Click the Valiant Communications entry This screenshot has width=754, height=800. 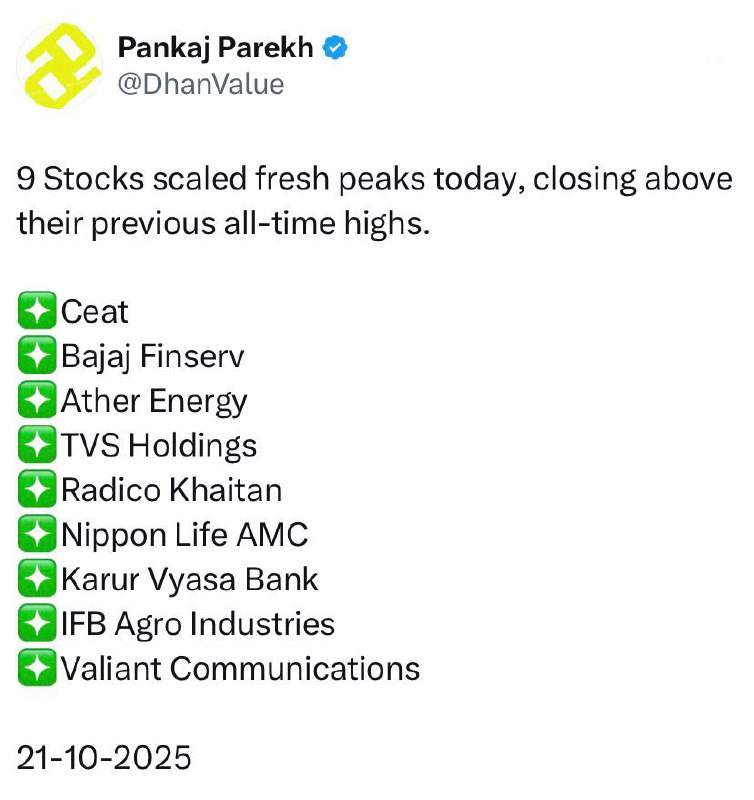(240, 668)
